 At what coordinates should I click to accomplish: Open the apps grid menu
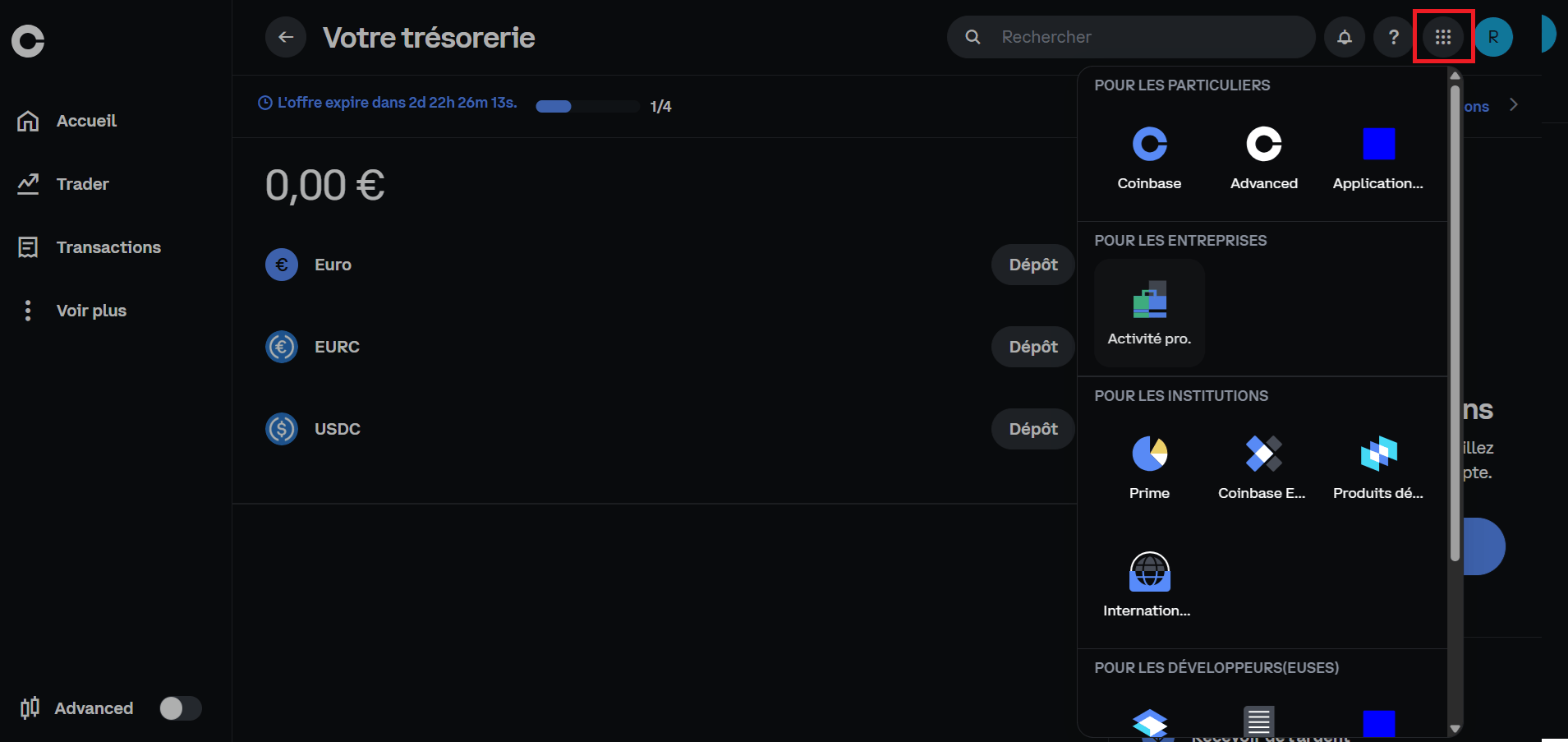coord(1443,36)
